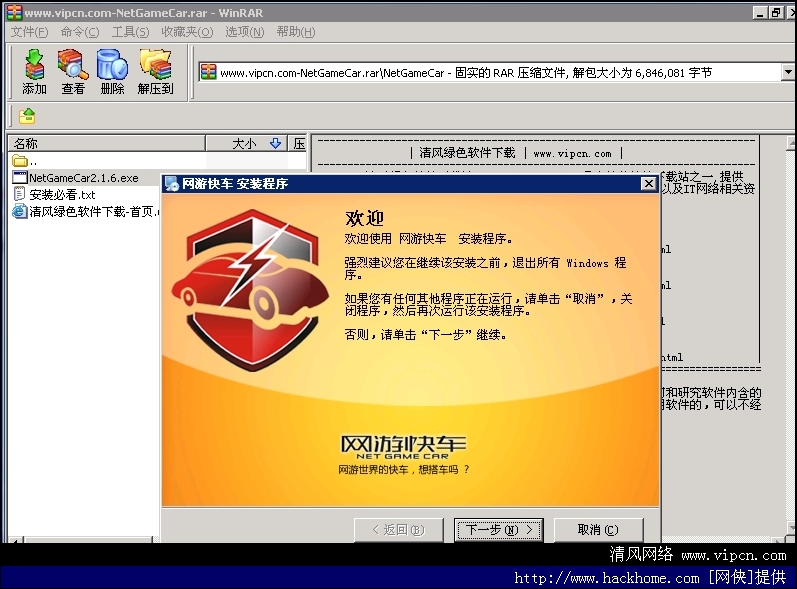Minimize the WinRAR window

pos(760,12)
